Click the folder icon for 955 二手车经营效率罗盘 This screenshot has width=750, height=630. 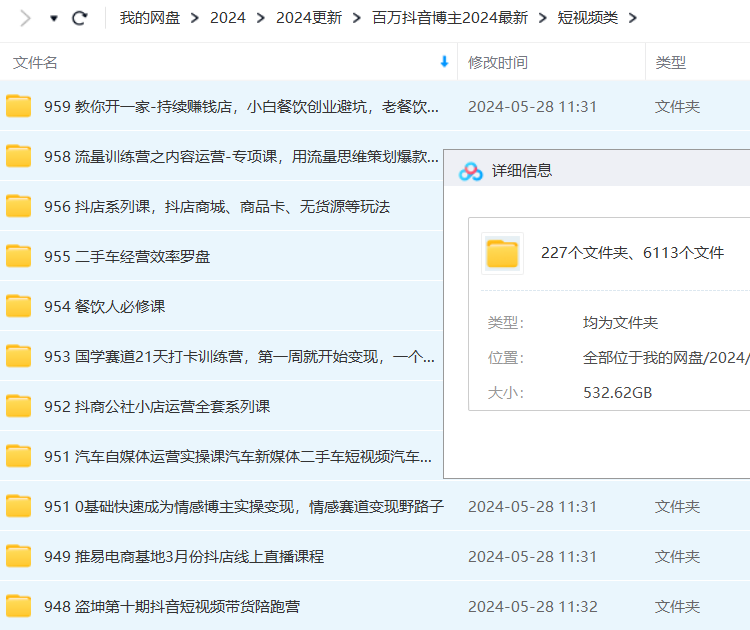point(19,256)
